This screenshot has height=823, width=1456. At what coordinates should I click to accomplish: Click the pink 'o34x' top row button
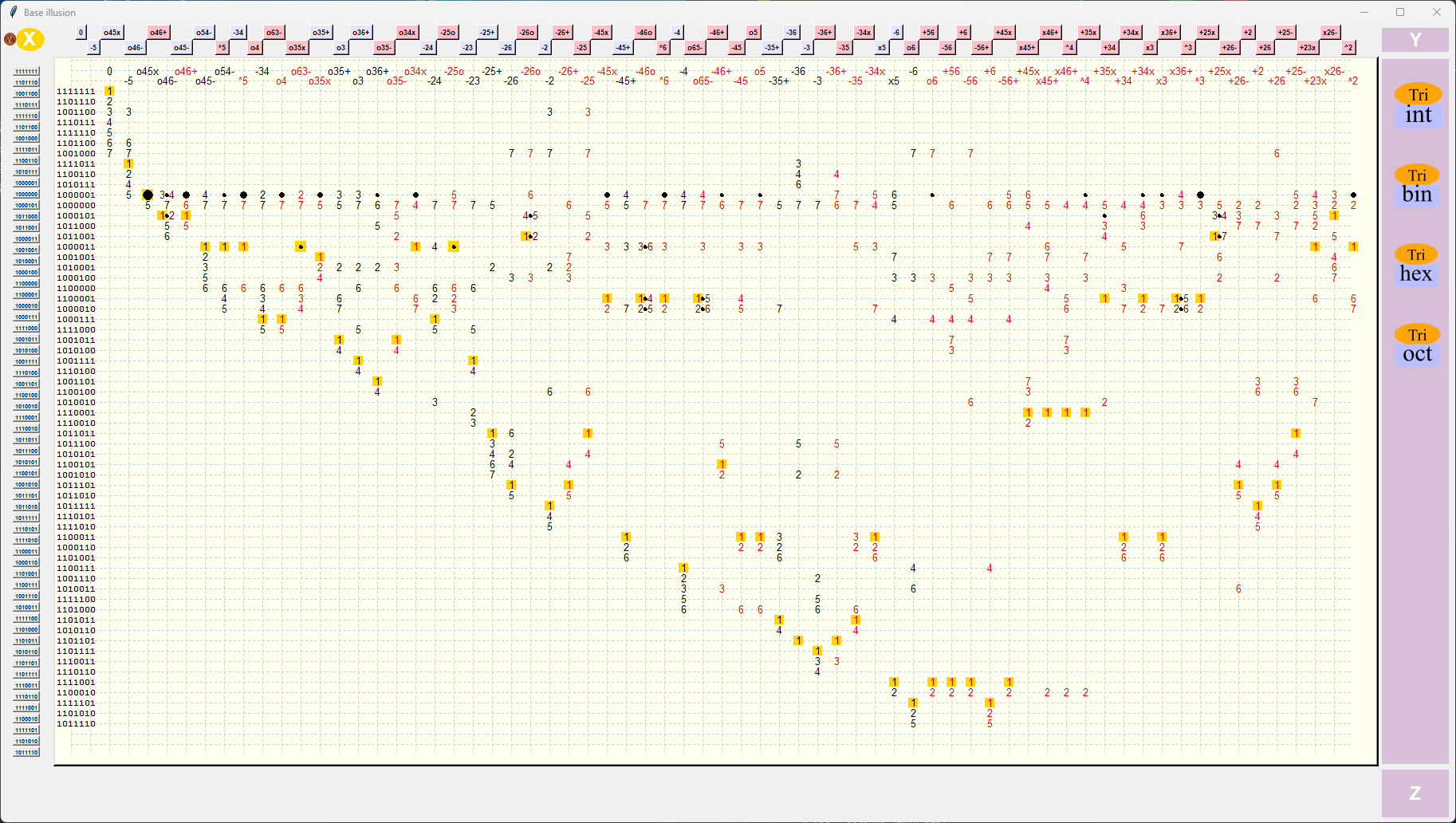tap(407, 32)
